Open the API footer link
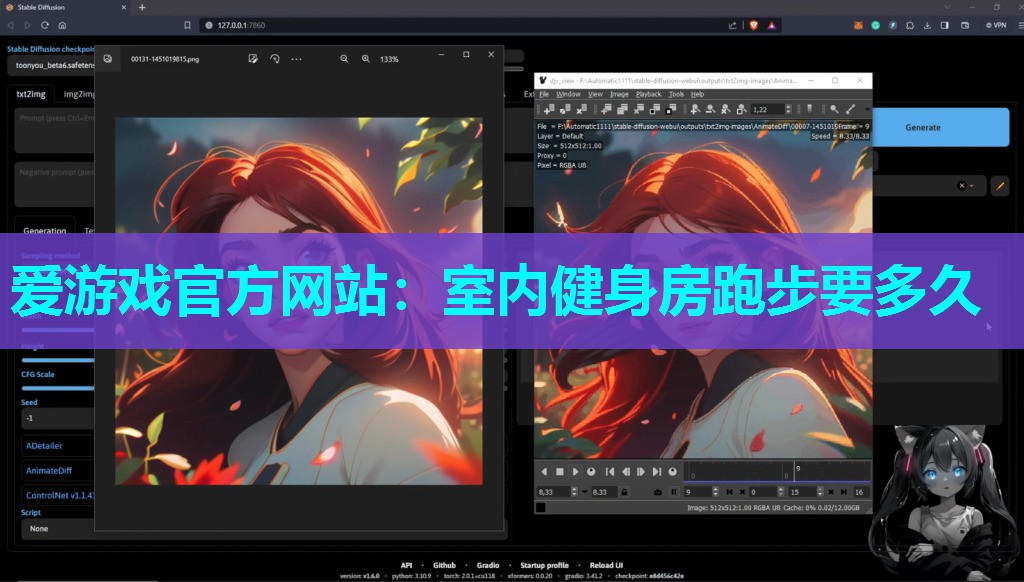Screen dimensions: 1024x582 click(x=406, y=565)
